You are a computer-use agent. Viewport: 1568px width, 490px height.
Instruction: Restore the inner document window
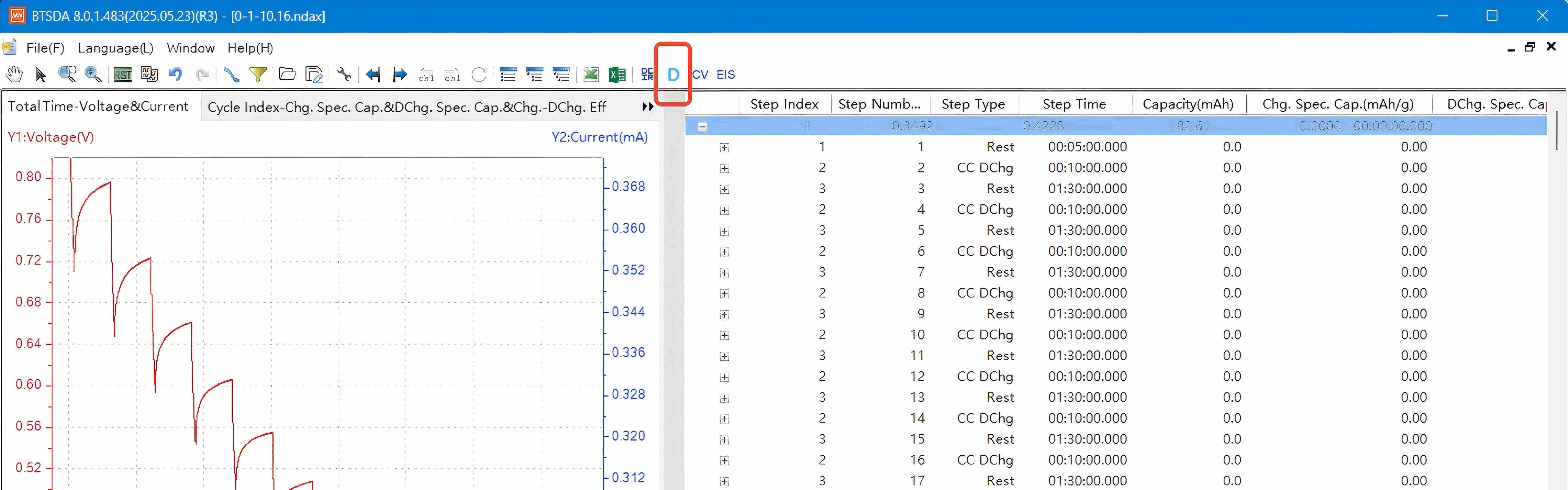(x=1530, y=47)
